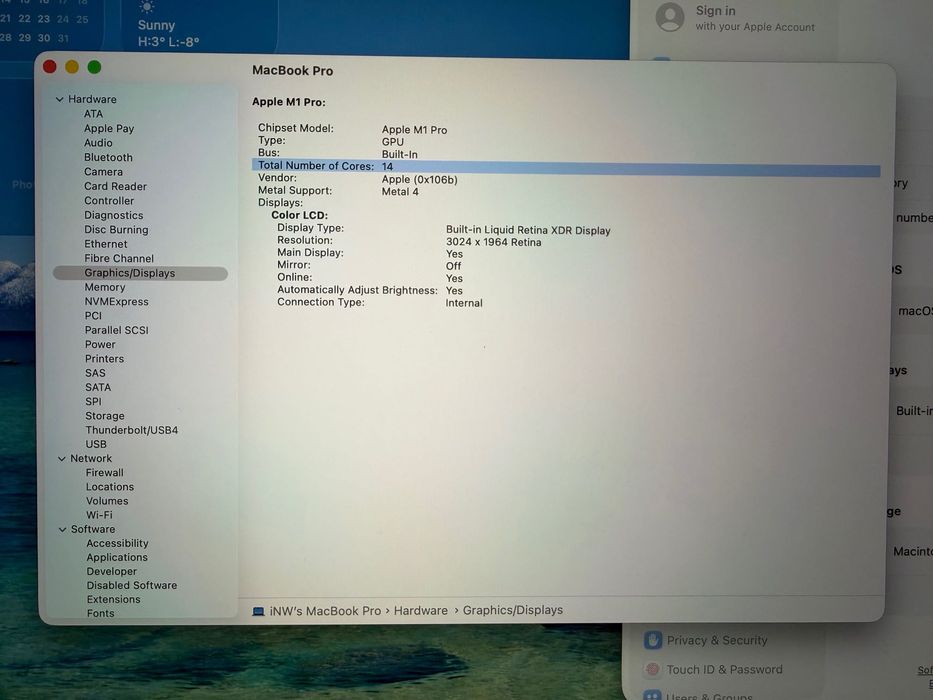The image size is (933, 700).
Task: Collapse the Software section chevron
Action: click(62, 529)
